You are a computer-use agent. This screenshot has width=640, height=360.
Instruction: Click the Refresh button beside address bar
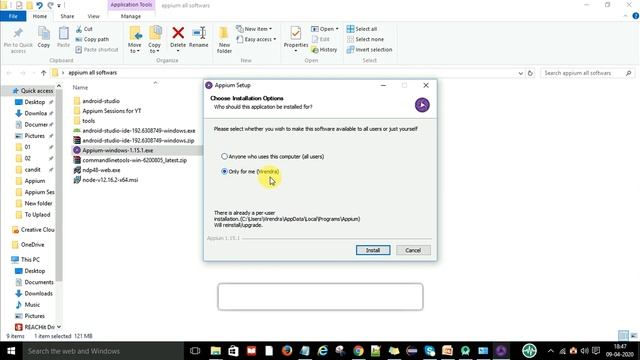[530, 73]
